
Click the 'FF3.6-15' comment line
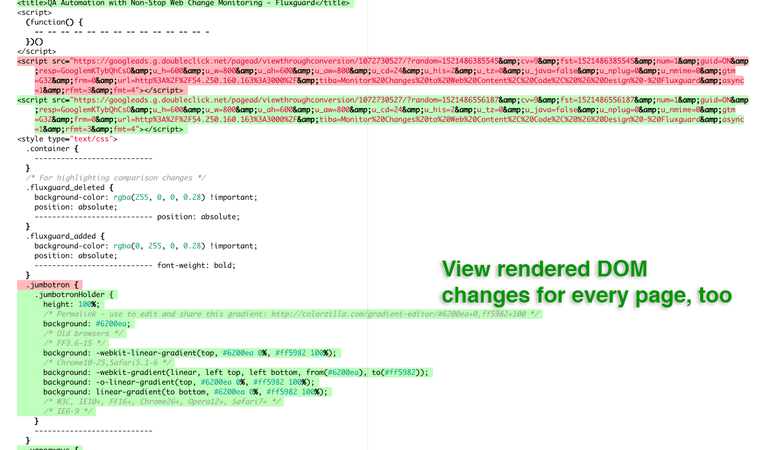pos(74,343)
